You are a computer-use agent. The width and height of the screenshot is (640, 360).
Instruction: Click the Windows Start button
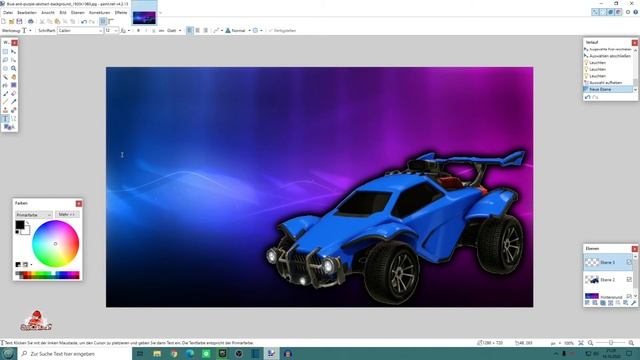coord(8,354)
